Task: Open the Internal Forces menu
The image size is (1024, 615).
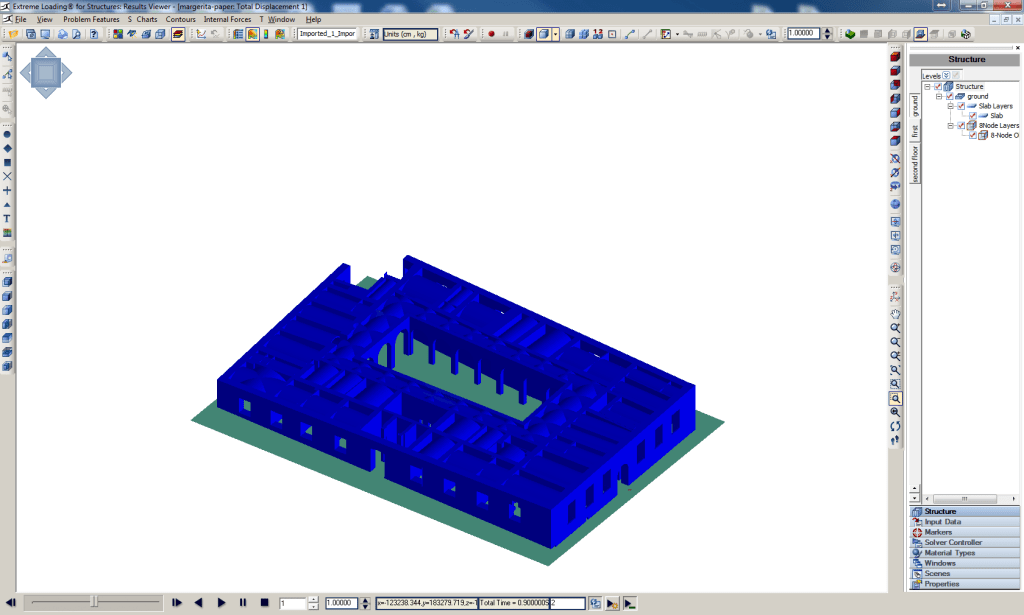Action: point(227,19)
